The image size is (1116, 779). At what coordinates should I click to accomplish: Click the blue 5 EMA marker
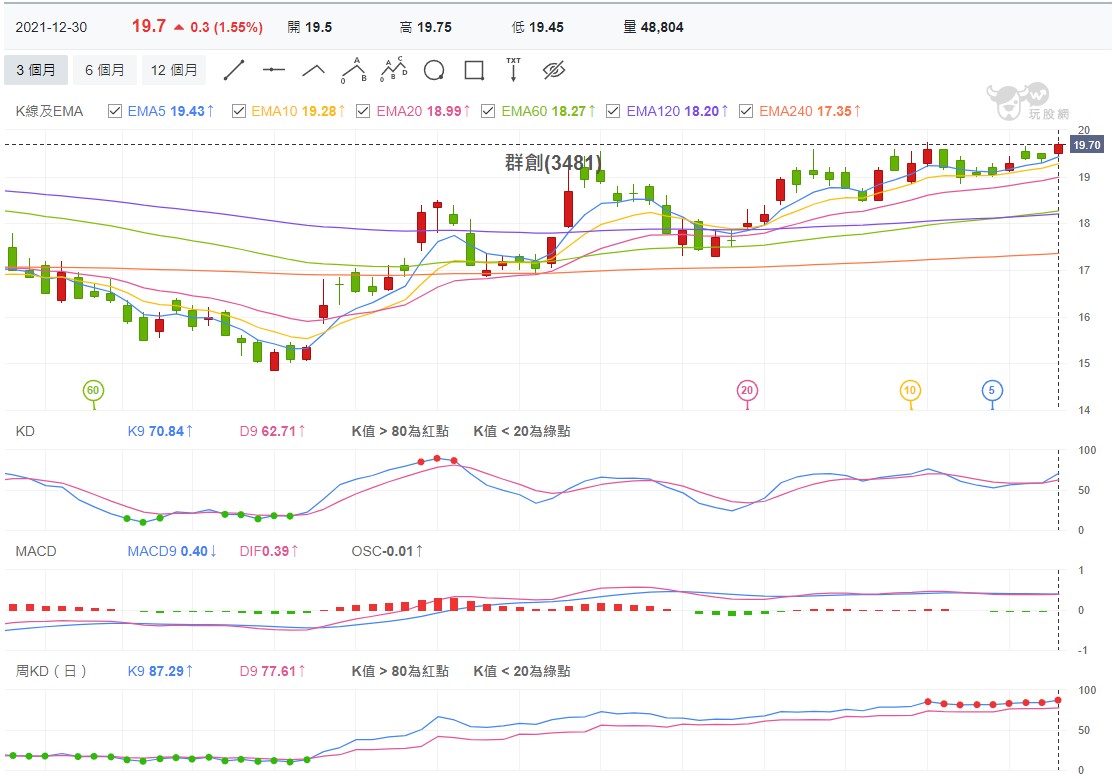[991, 390]
